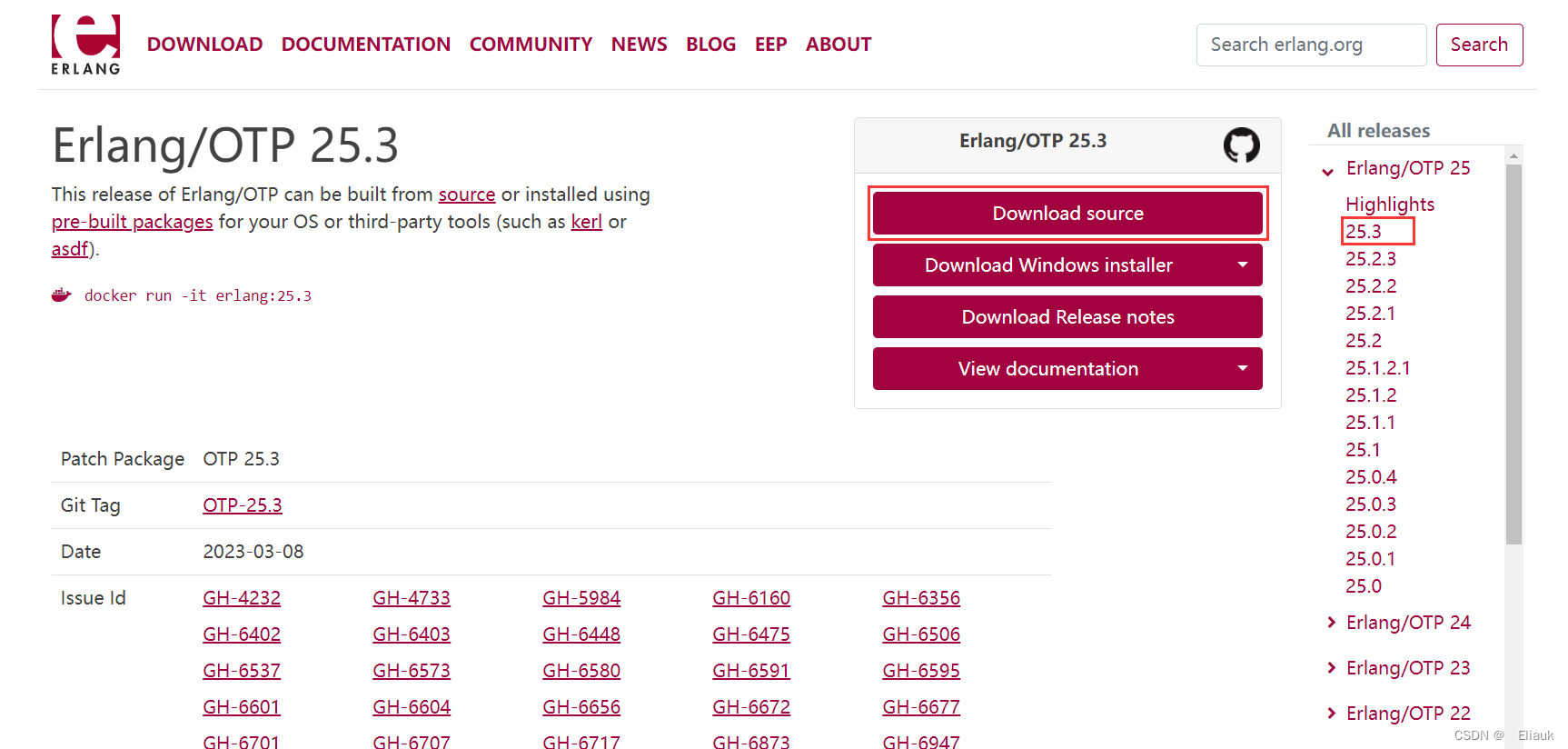This screenshot has height=749, width=1568.
Task: Click the Docker whale icon
Action: [x=62, y=295]
